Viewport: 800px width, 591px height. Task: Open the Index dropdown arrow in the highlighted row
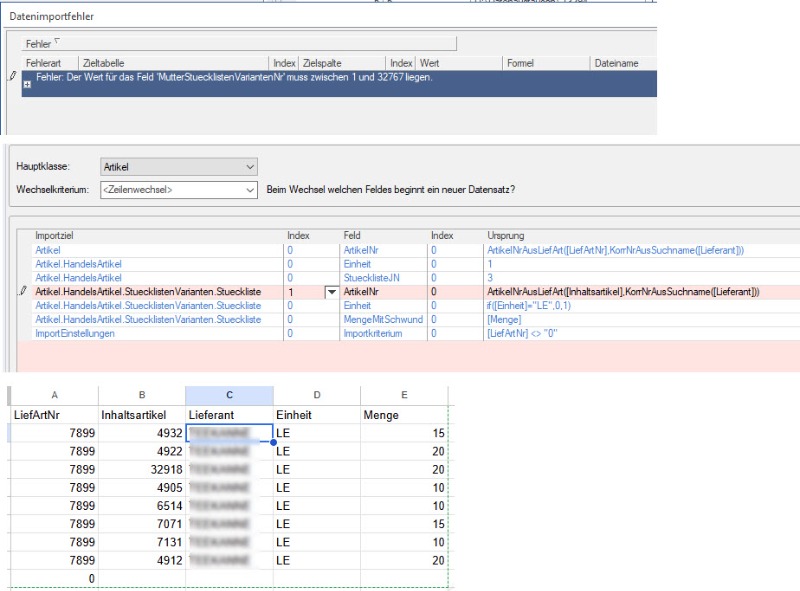click(332, 292)
